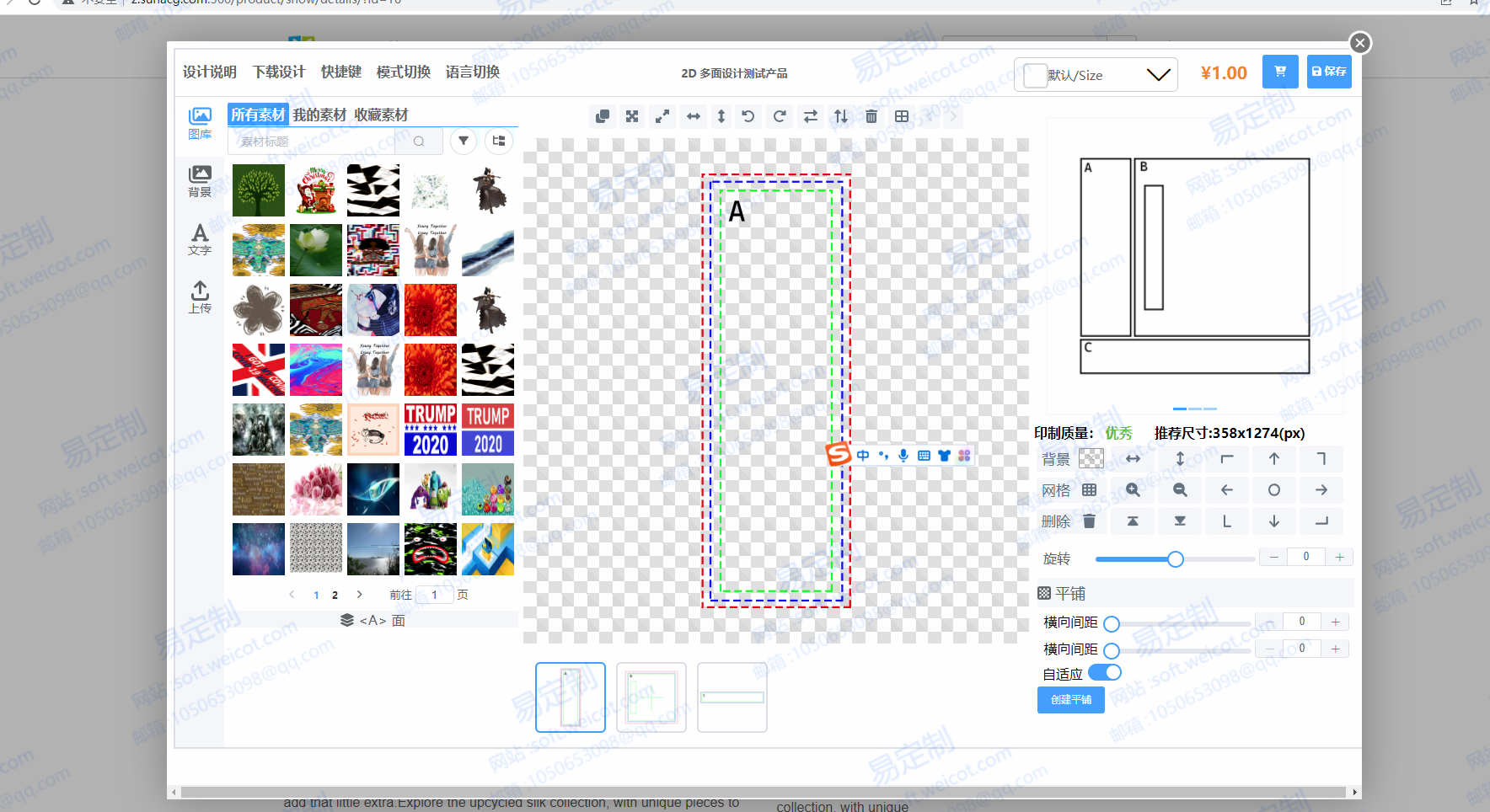The image size is (1490, 812).
Task: Go to material page 2
Action: pos(335,595)
